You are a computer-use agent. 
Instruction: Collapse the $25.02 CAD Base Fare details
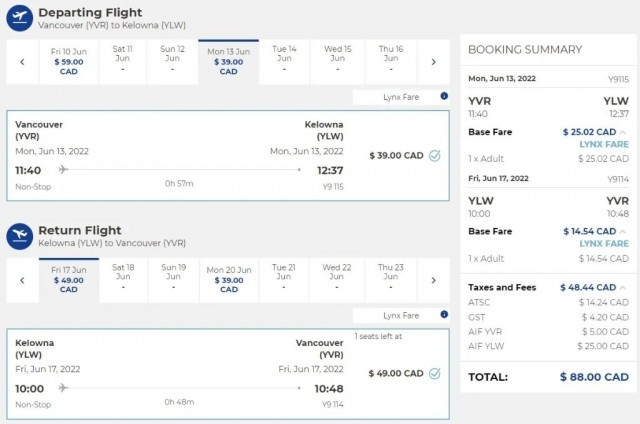(623, 132)
